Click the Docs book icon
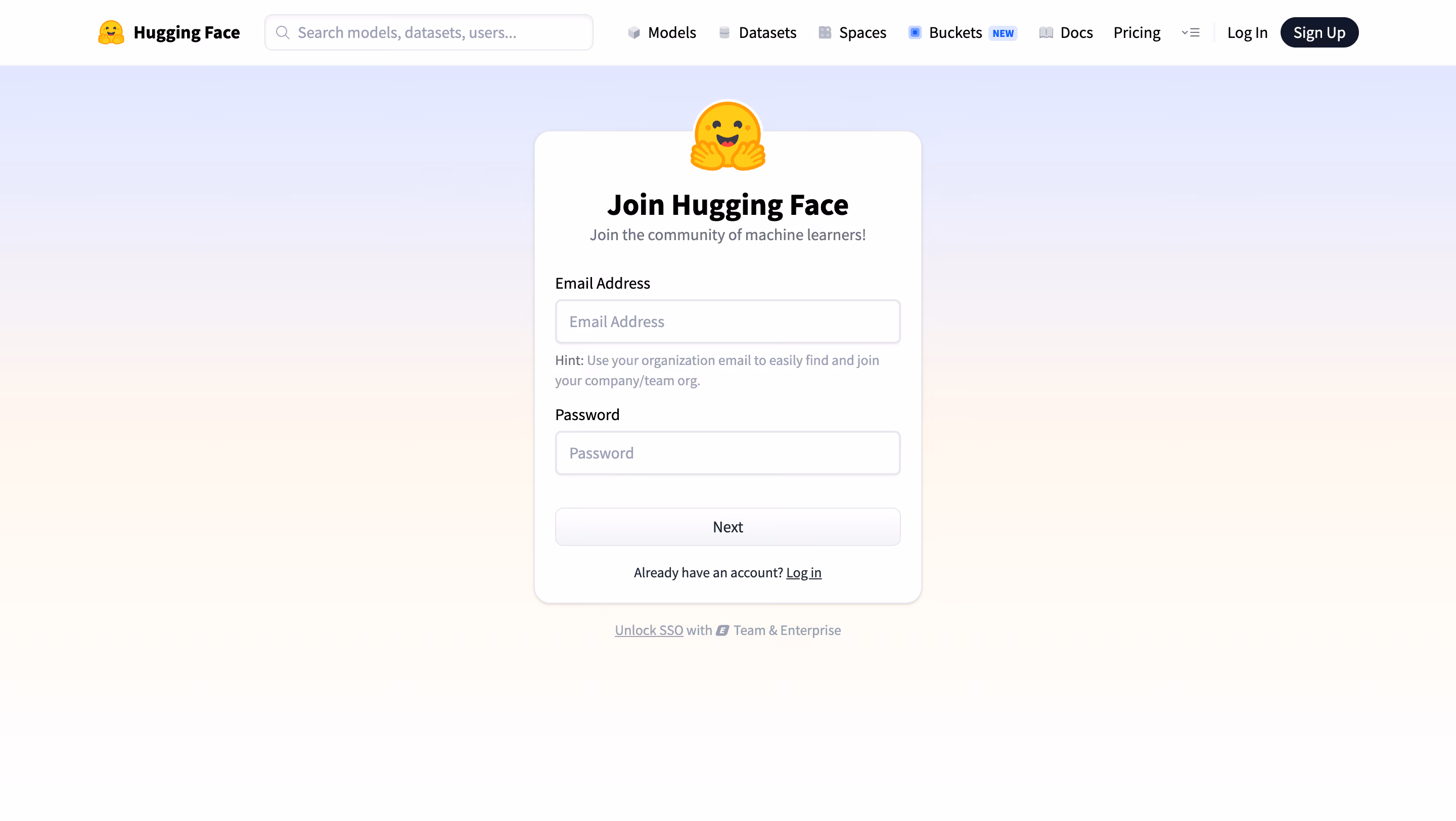The height and width of the screenshot is (821, 1456). pos(1046,33)
